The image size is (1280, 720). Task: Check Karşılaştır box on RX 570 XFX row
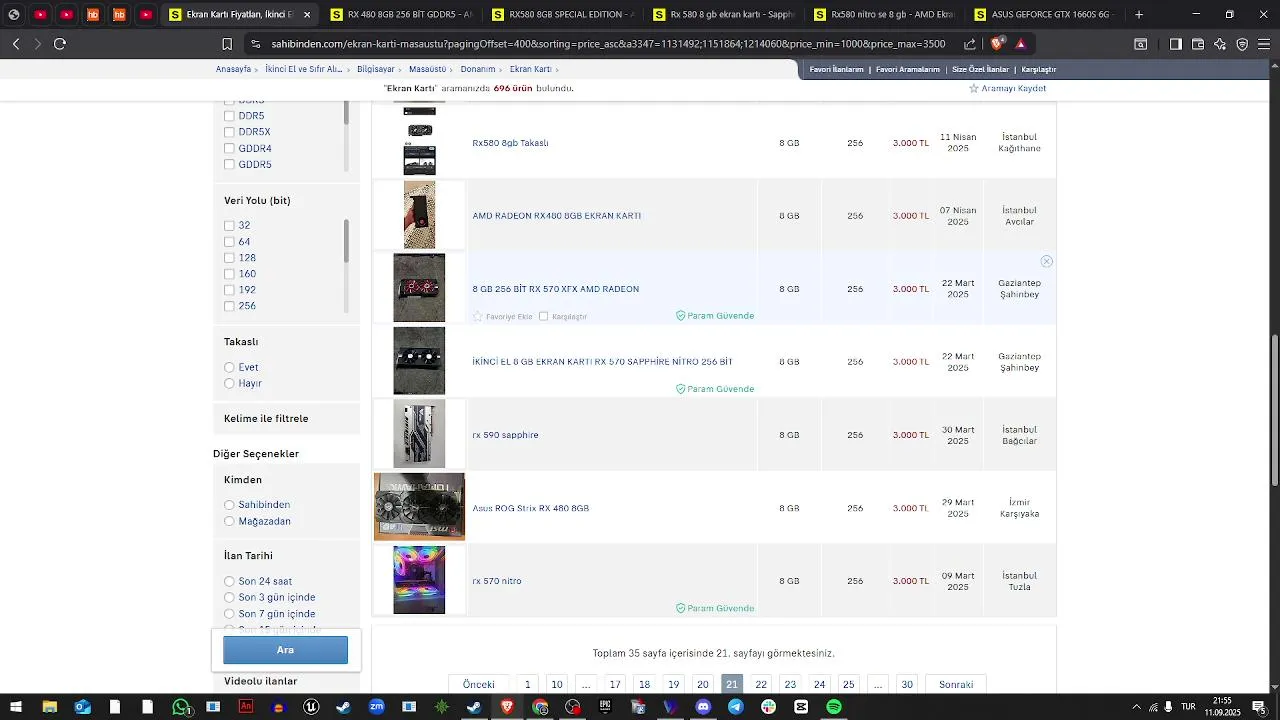[544, 316]
